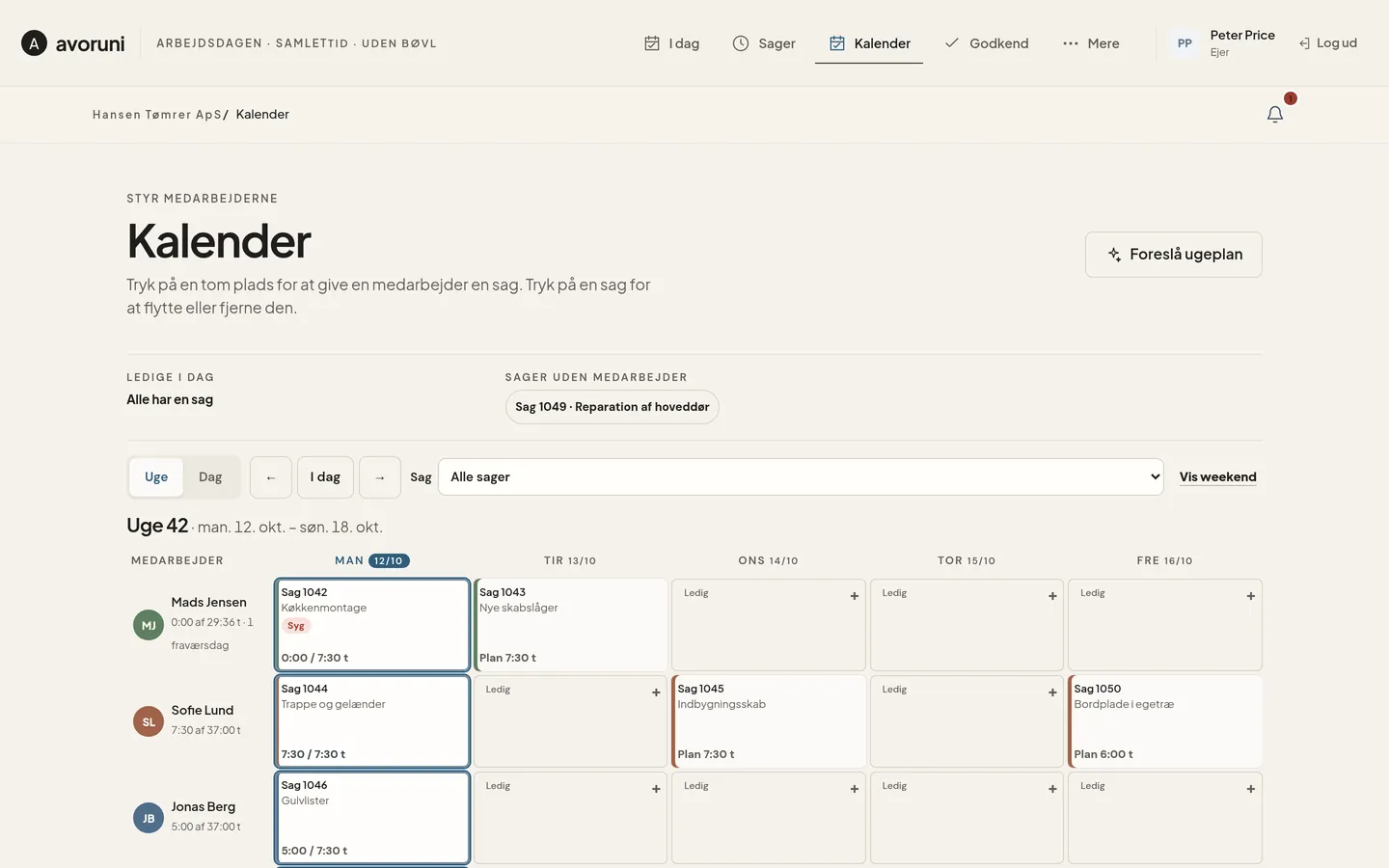The width and height of the screenshot is (1389, 868).
Task: Switch to Uge view
Action: point(156,477)
